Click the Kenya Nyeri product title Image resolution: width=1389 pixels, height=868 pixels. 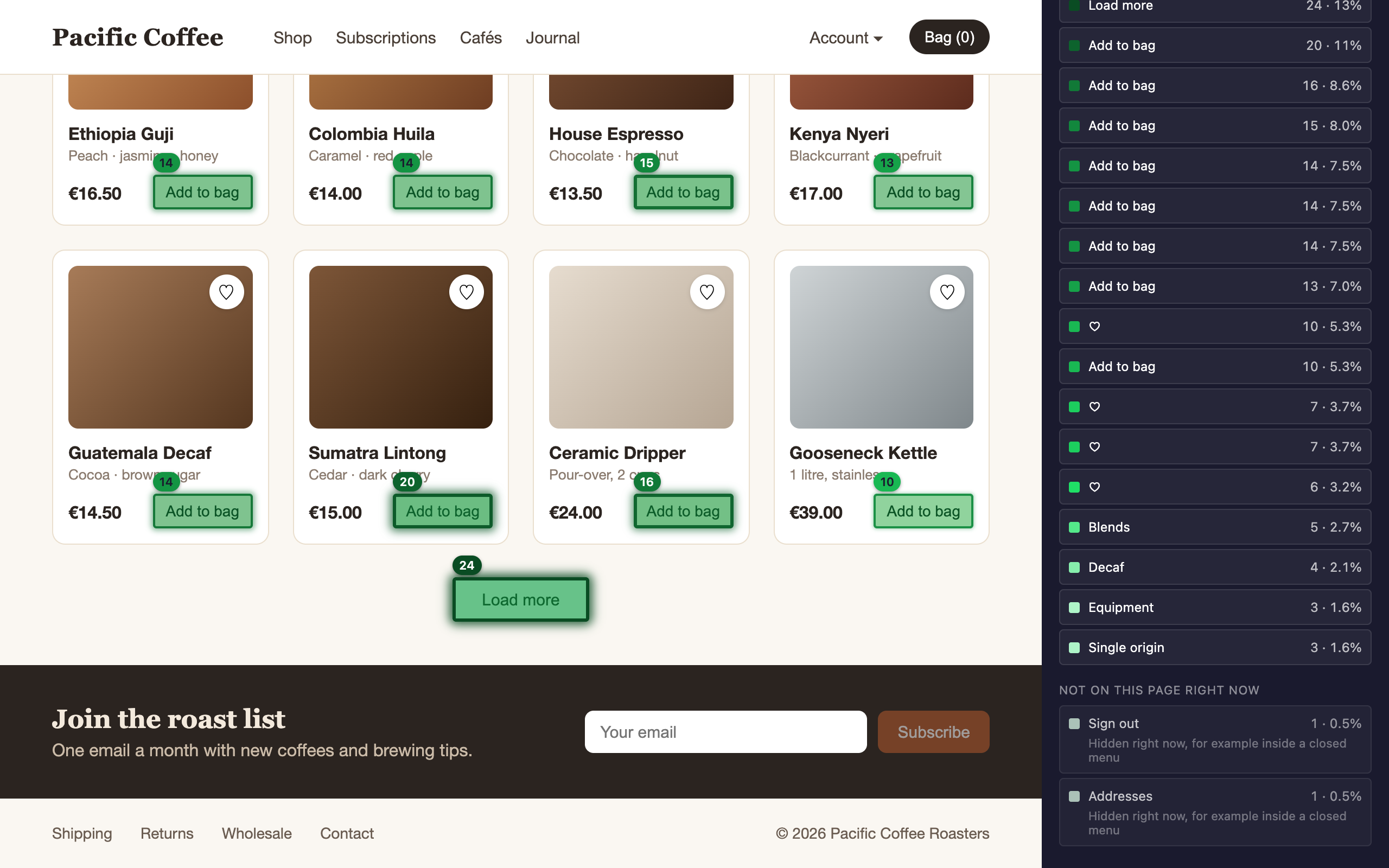coord(839,134)
